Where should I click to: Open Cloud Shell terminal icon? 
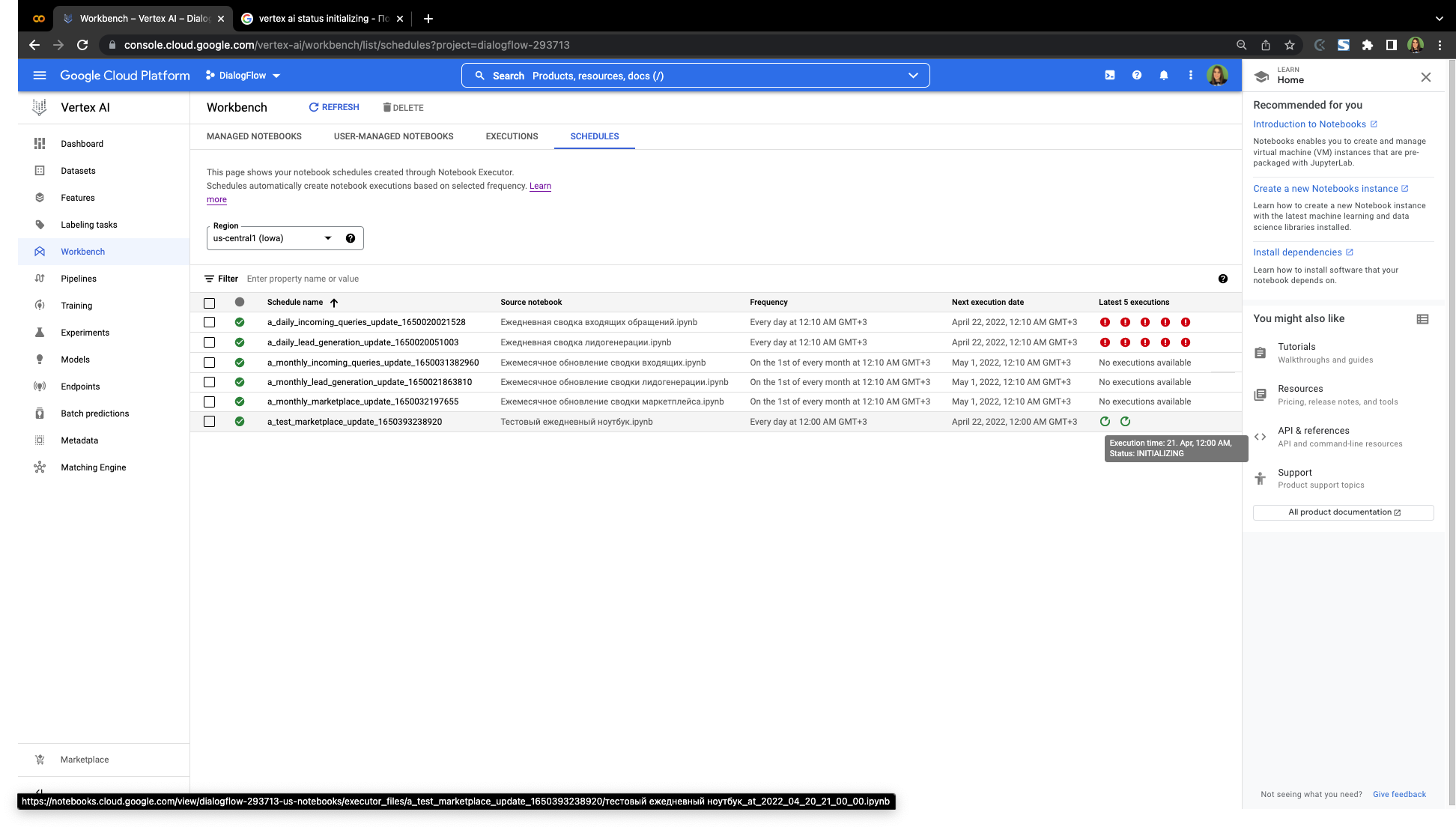[x=1109, y=76]
